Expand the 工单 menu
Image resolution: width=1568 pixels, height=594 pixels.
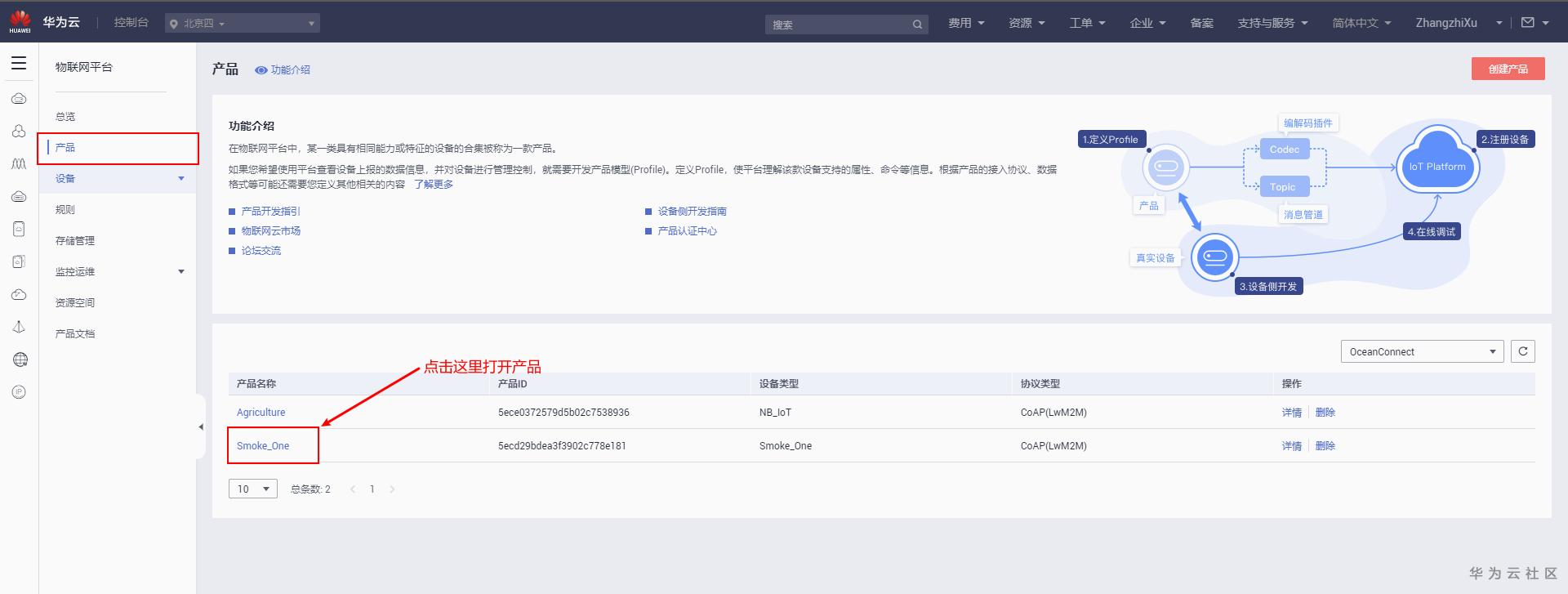[1087, 23]
